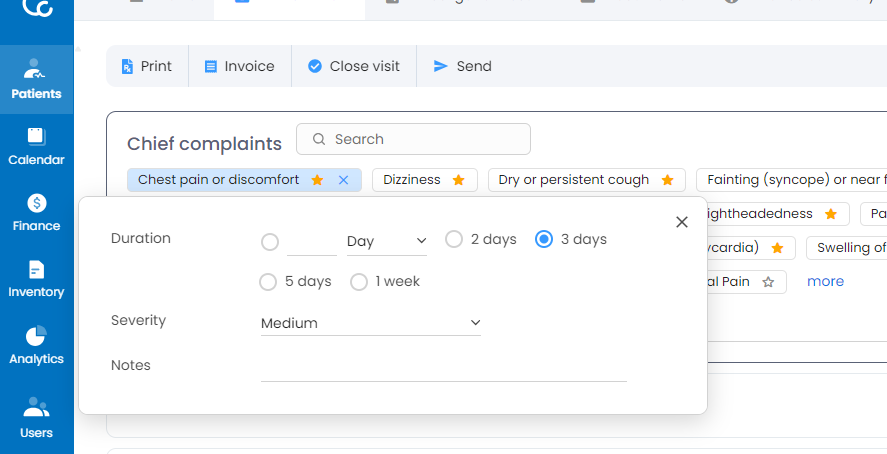Toggle favorite star on Dizziness

point(459,180)
